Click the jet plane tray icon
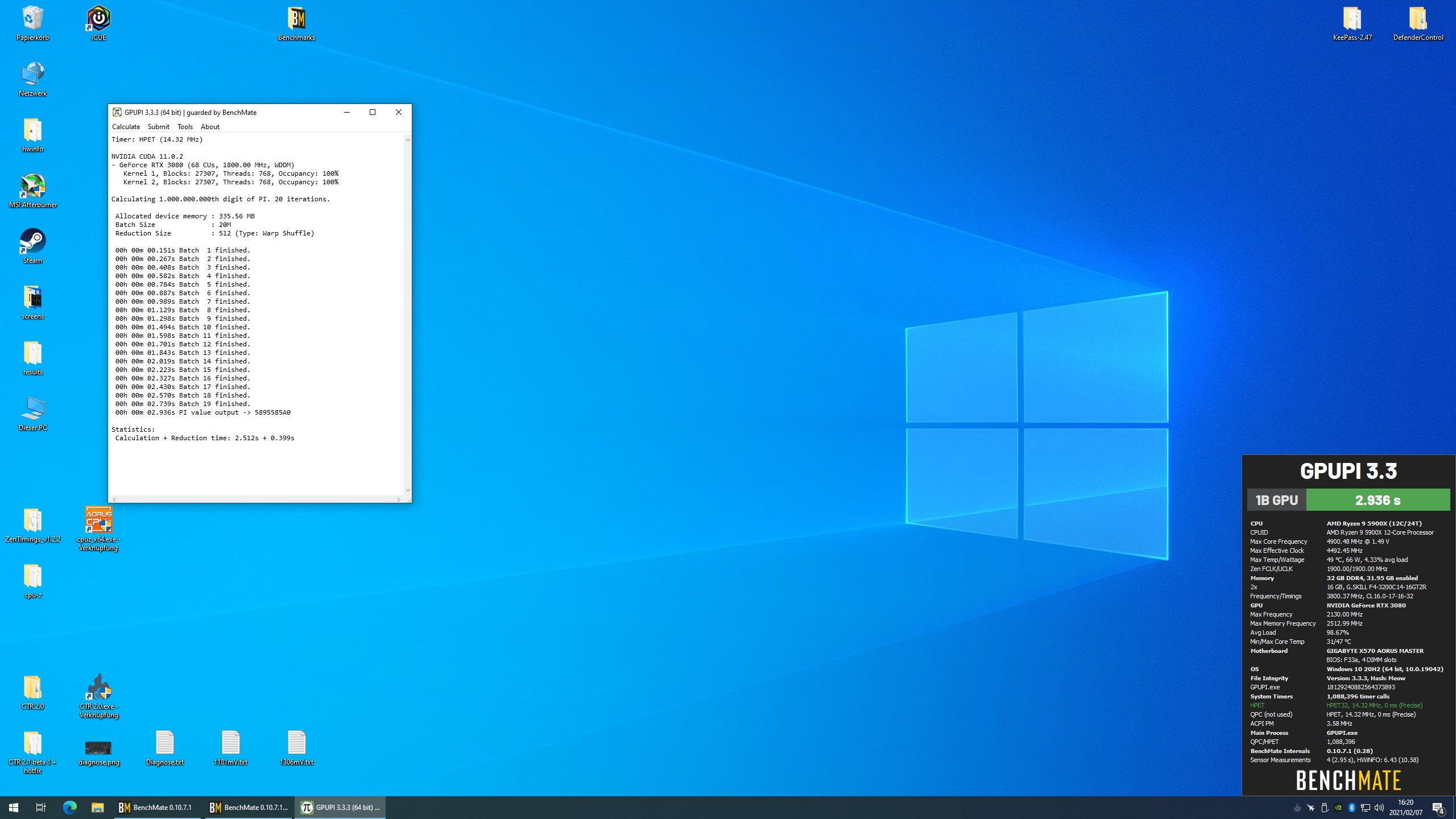 1311,808
